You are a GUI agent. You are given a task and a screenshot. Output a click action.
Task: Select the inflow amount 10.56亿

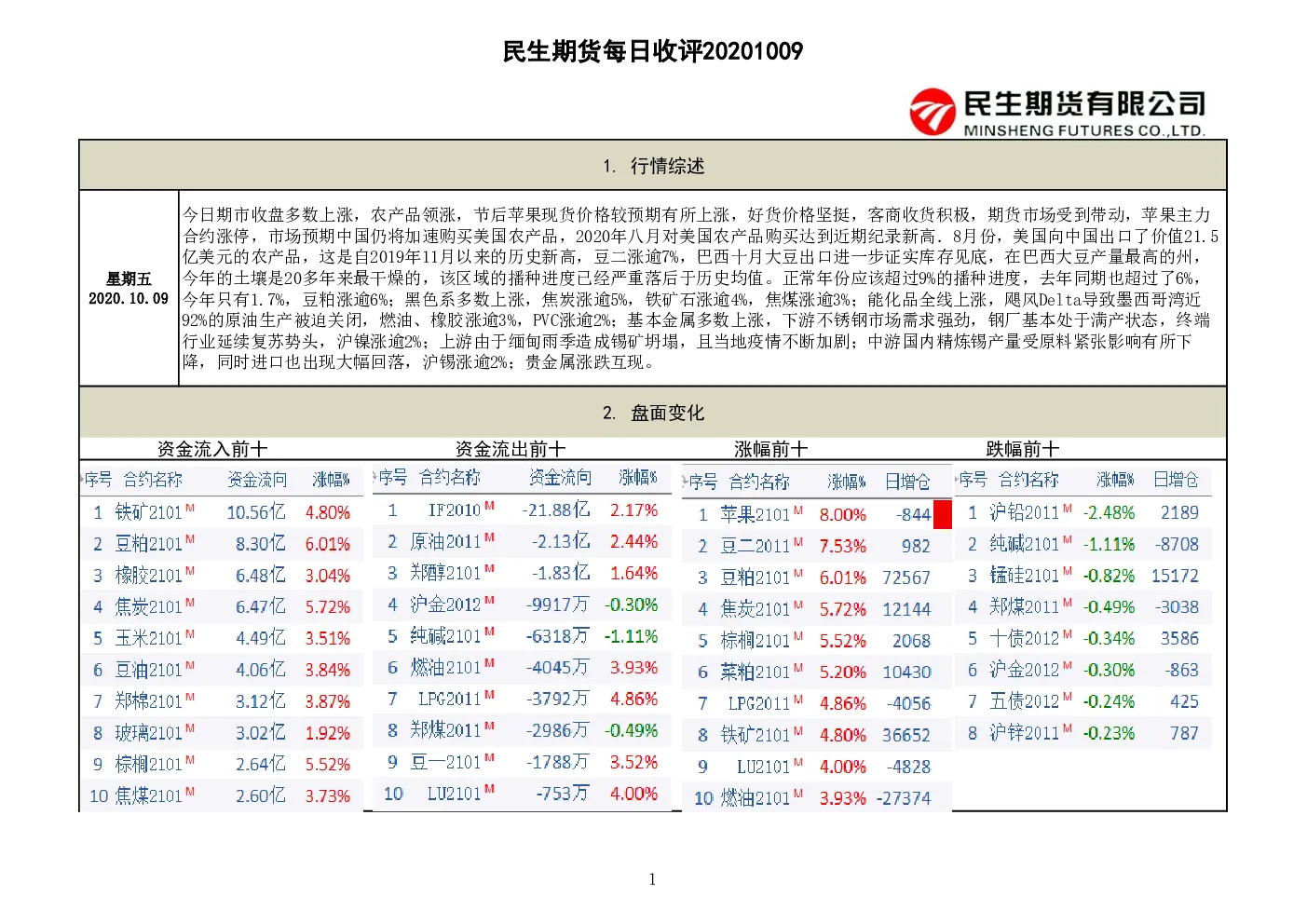(256, 512)
